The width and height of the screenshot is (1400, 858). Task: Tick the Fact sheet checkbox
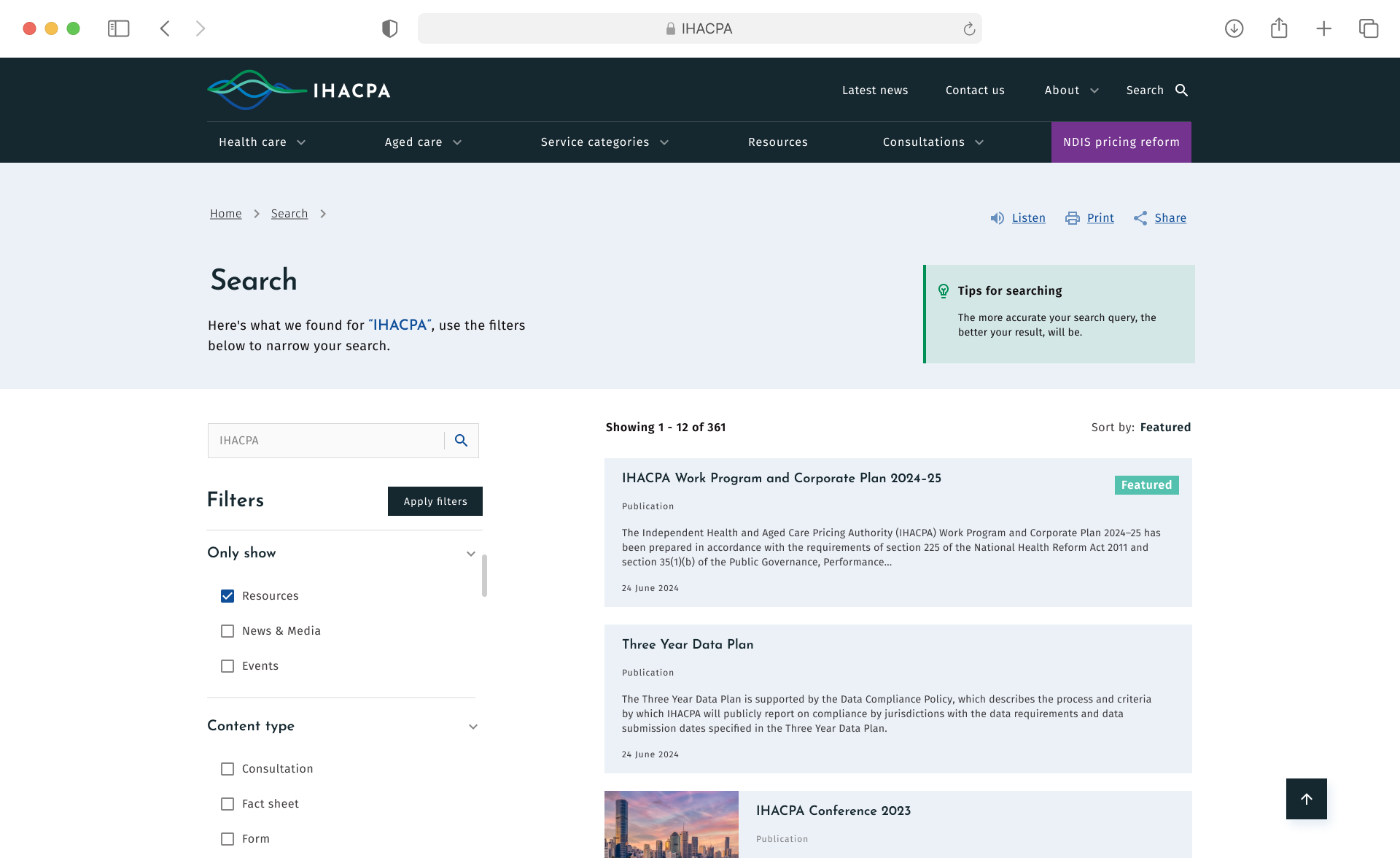(x=227, y=804)
